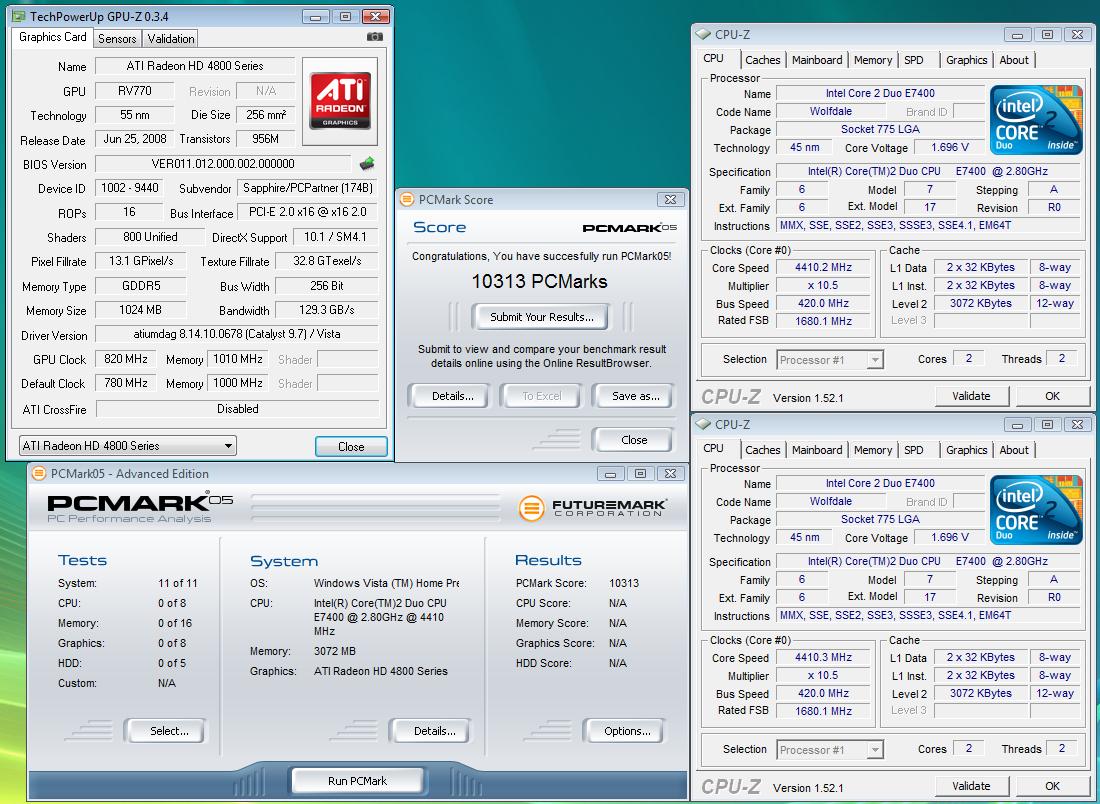Open the Caches tab in lower CPU-Z
Viewport: 1100px width, 804px height.
pyautogui.click(x=763, y=450)
